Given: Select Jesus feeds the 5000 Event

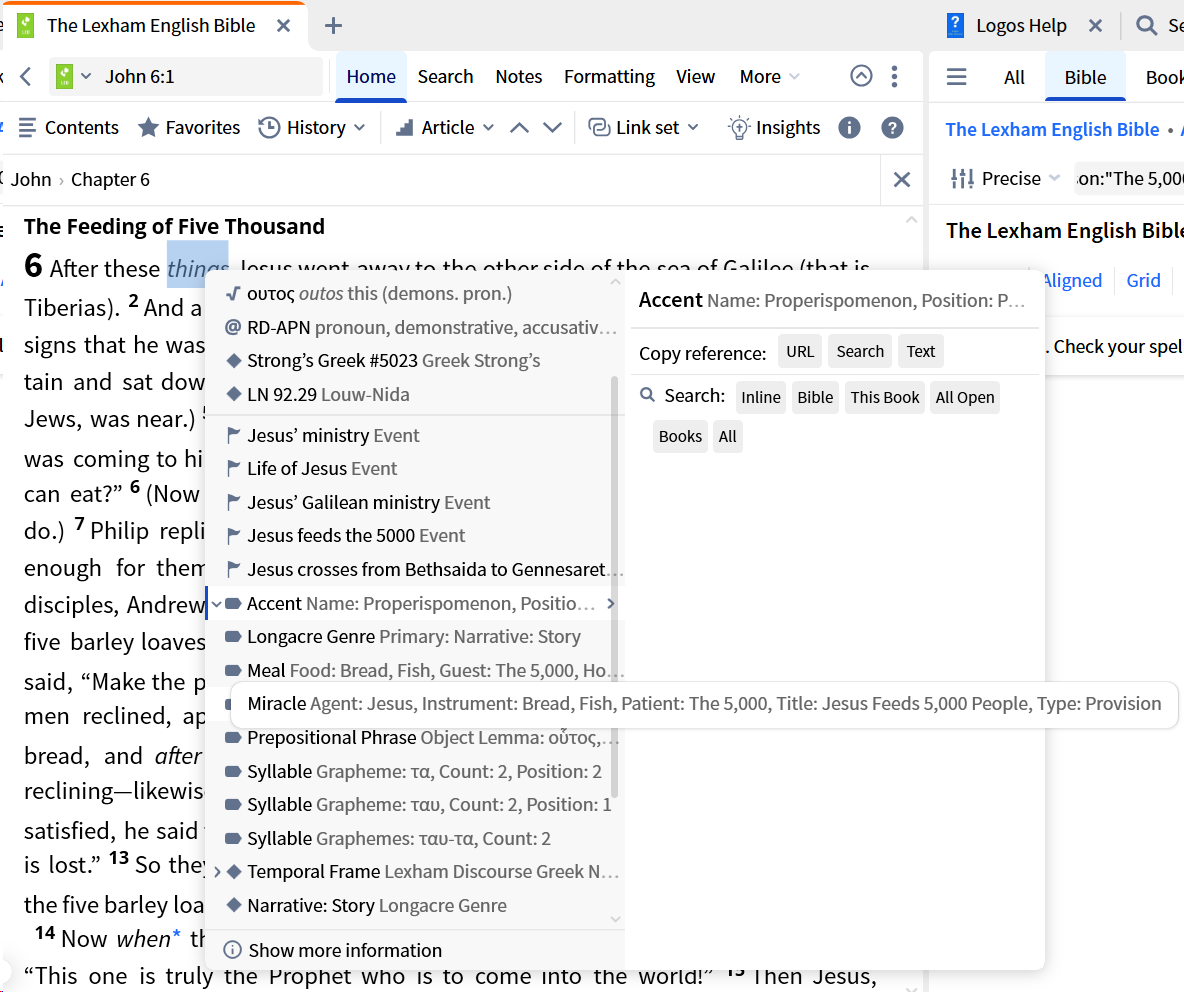Looking at the screenshot, I should [415, 536].
